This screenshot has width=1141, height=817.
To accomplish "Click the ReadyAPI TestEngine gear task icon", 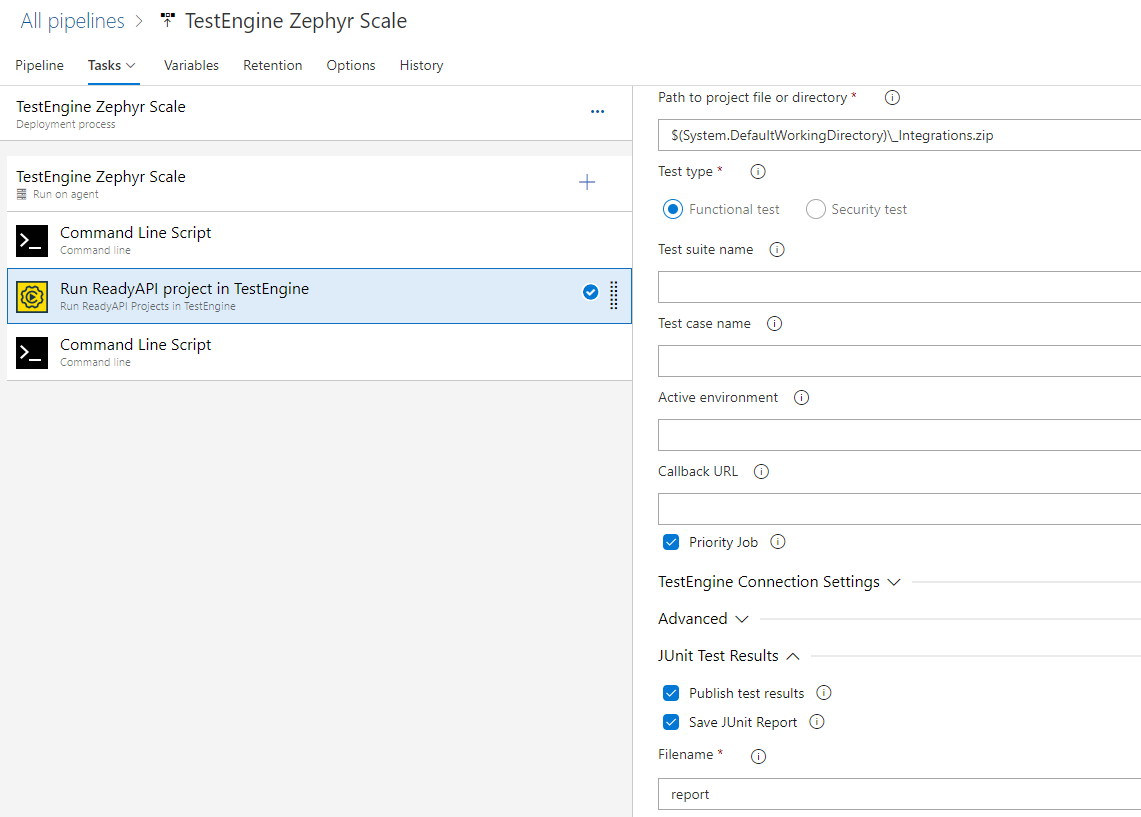I will 31,296.
